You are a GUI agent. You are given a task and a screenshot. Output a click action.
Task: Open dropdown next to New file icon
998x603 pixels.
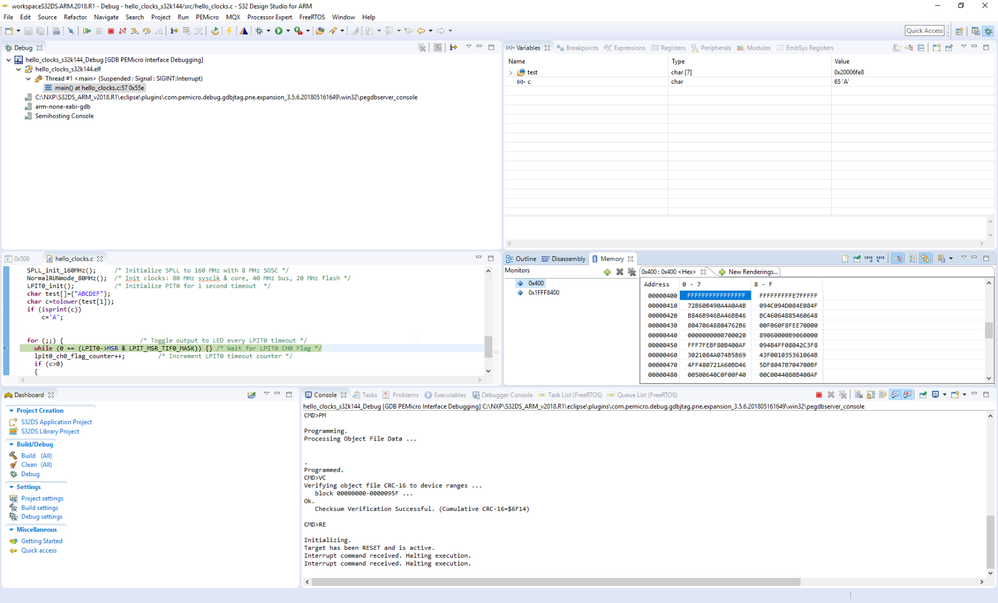(18, 31)
